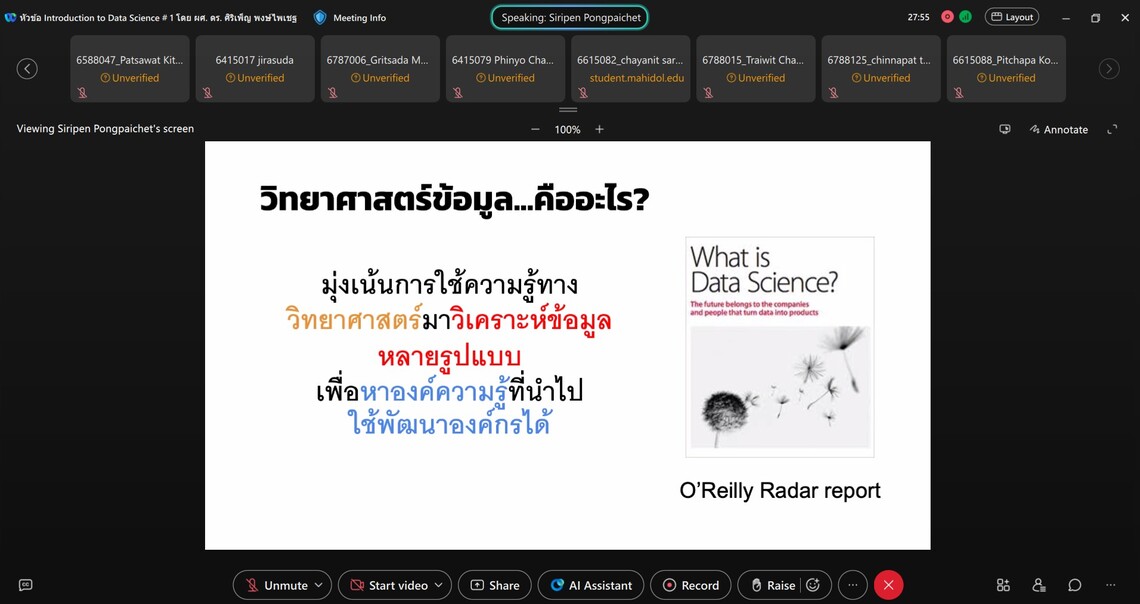Open the closed captions icon

26,585
